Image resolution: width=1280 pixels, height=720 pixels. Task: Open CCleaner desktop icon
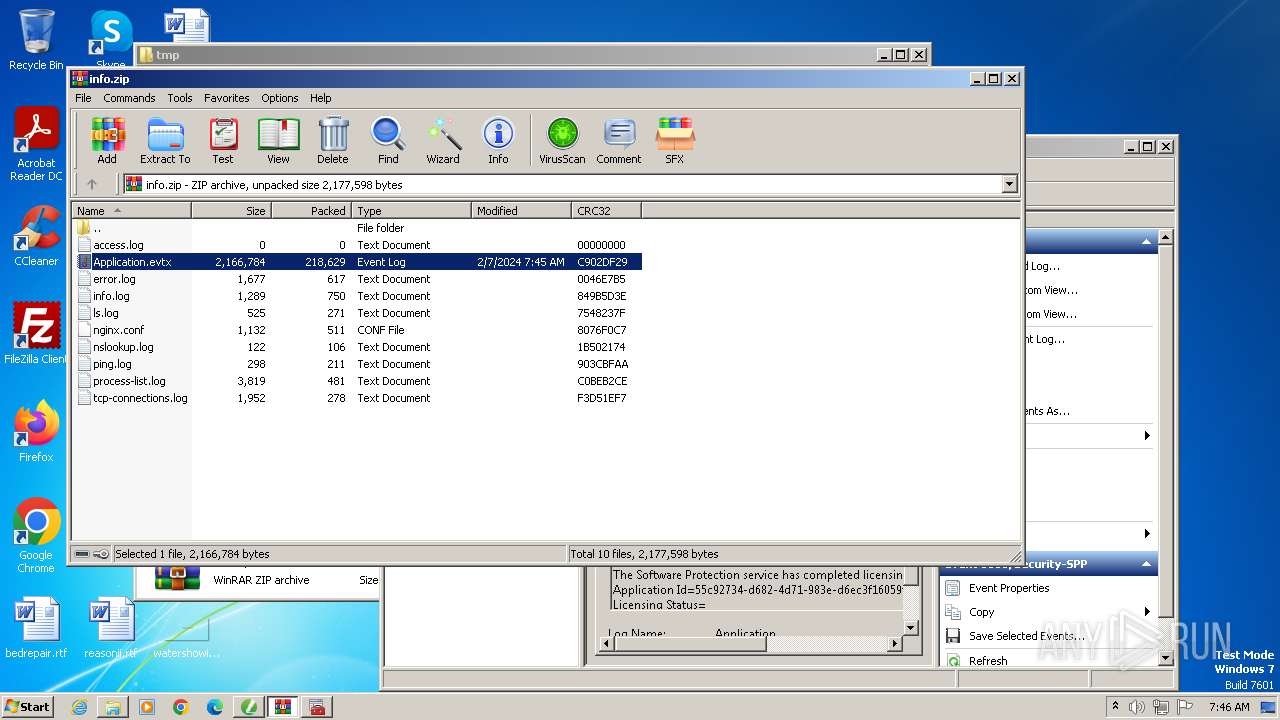[36, 236]
